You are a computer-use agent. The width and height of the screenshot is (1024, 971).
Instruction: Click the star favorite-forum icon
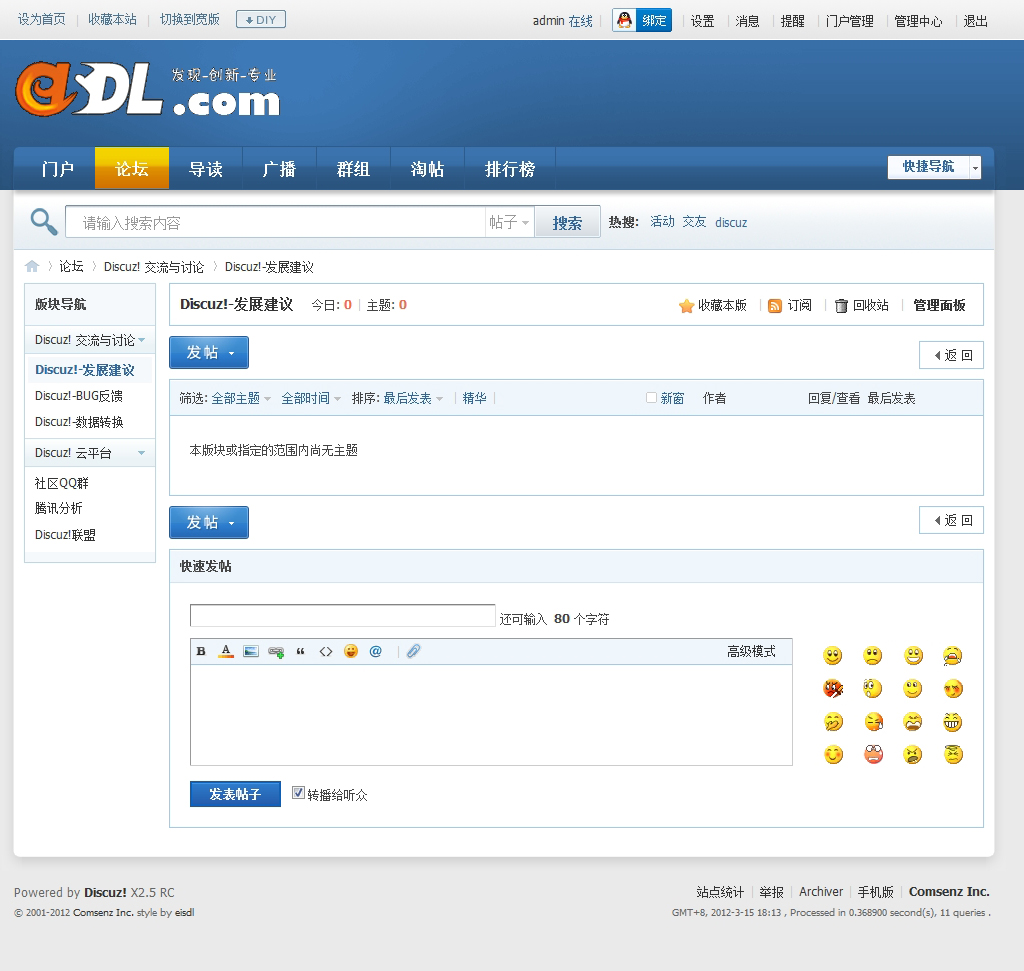click(x=686, y=306)
